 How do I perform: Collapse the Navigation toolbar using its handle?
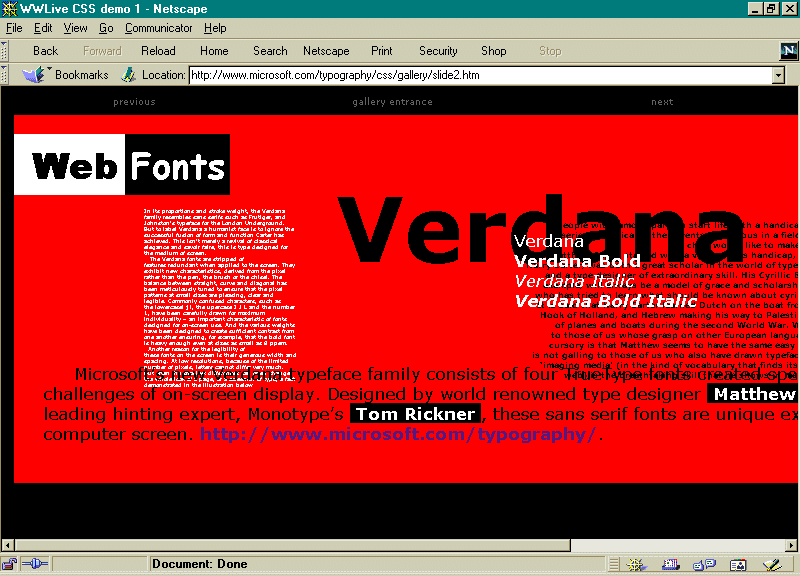[x=4, y=51]
